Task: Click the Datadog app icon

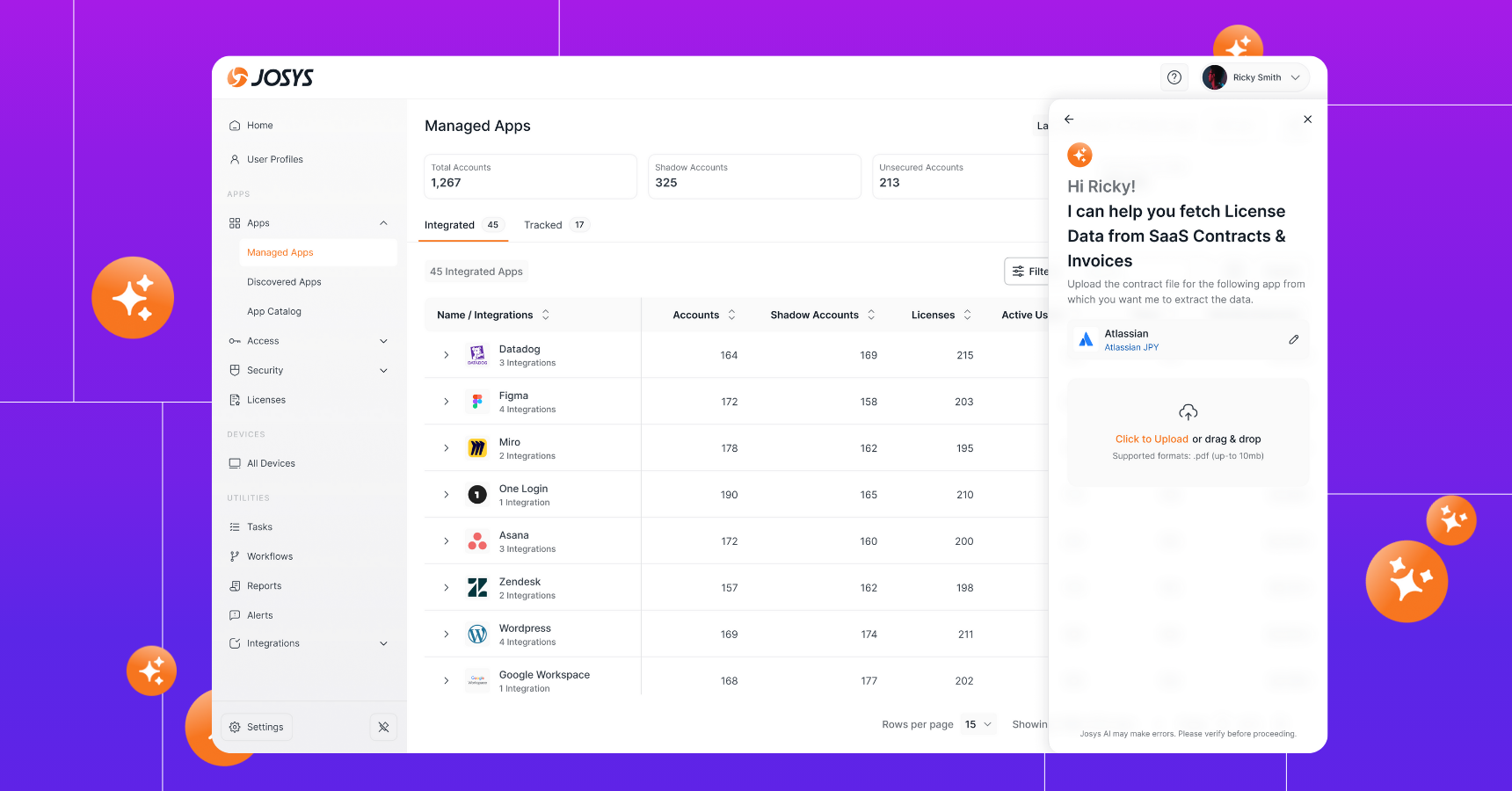Action: tap(477, 355)
